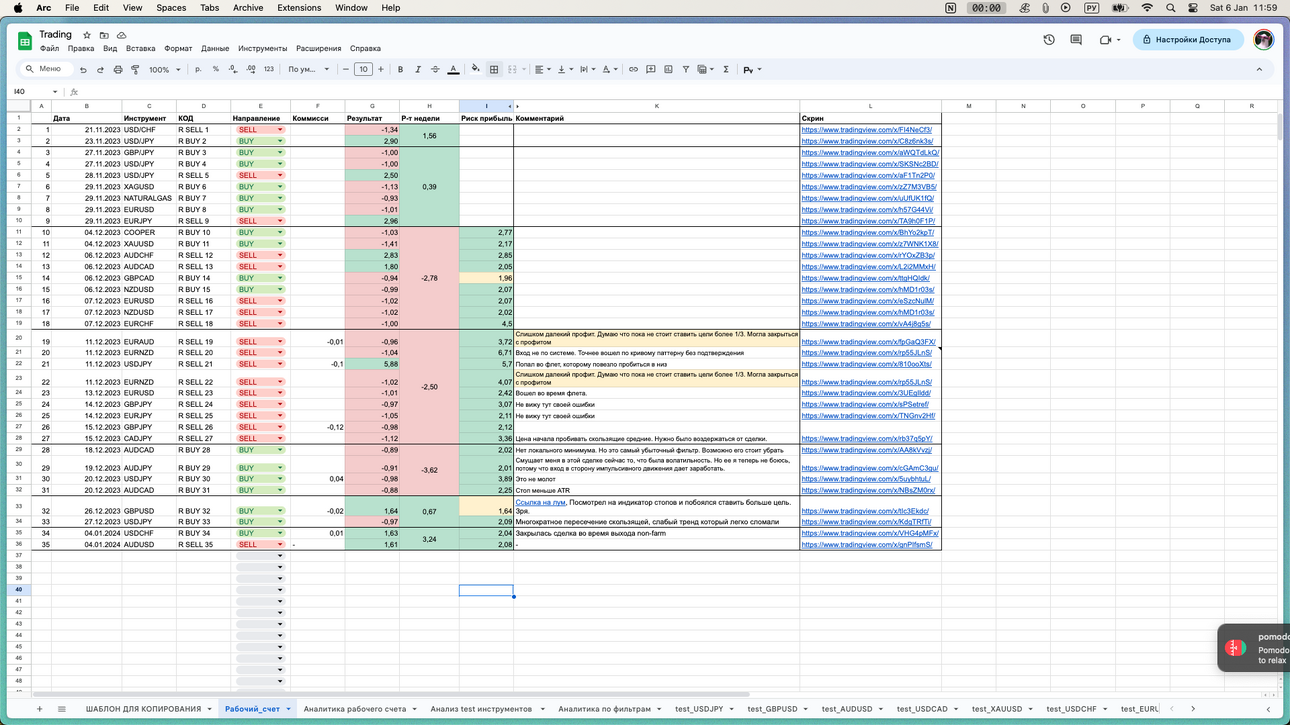Open the all sheets list icon
1290x725 pixels.
tap(61, 709)
